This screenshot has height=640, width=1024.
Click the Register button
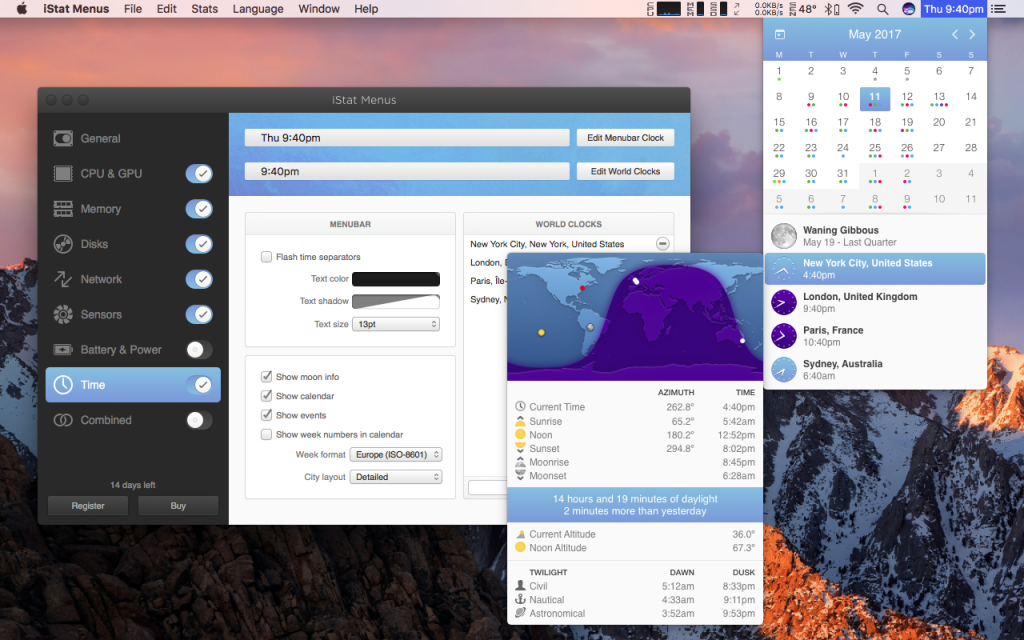(87, 505)
